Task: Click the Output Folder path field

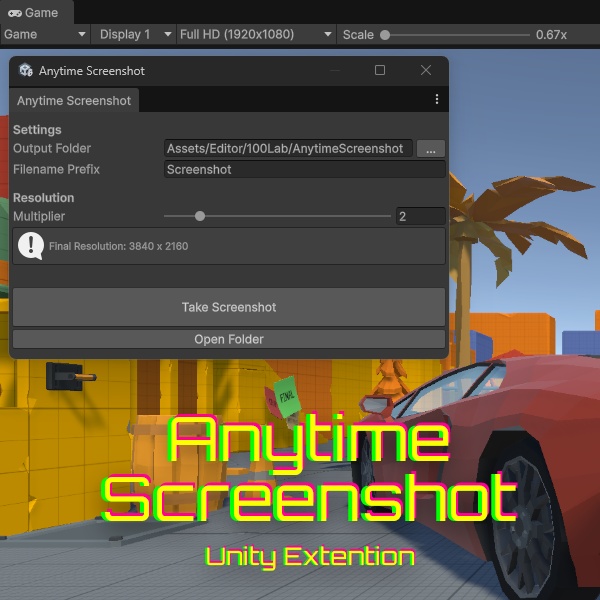Action: pos(288,148)
